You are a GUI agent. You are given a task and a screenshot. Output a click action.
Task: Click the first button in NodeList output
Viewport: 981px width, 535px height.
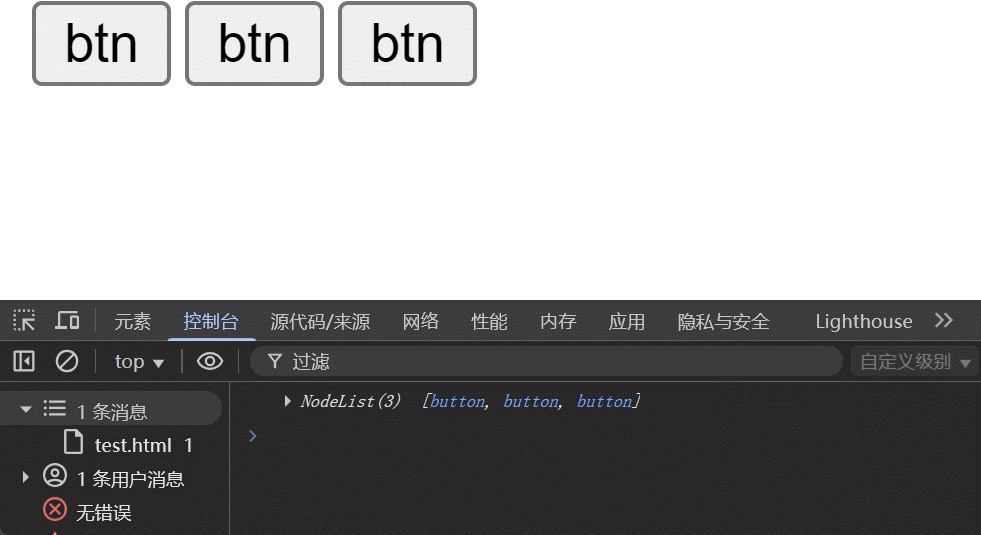click(x=457, y=401)
